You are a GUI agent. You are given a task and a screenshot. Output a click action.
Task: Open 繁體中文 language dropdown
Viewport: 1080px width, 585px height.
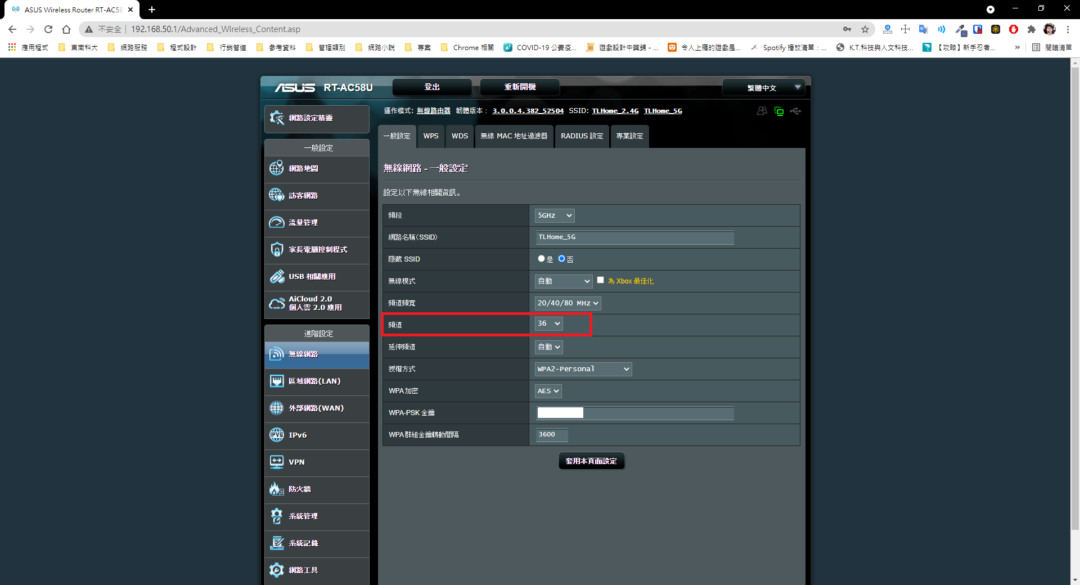[x=764, y=88]
